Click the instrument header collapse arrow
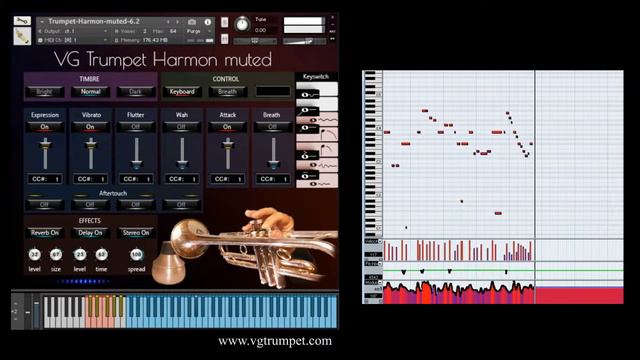The width and height of the screenshot is (640, 360). [42, 21]
